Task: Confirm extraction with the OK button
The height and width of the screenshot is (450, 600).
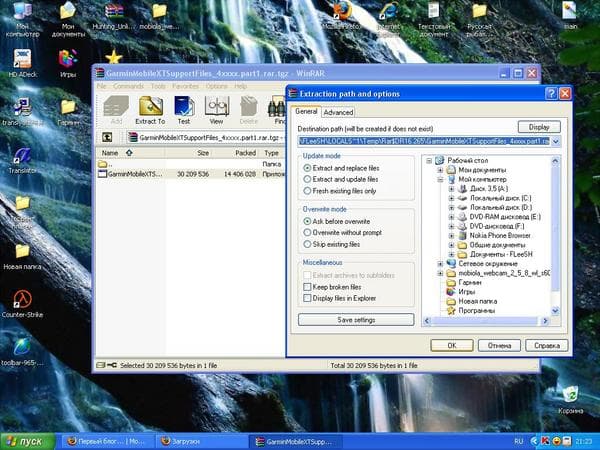Action: tap(452, 346)
